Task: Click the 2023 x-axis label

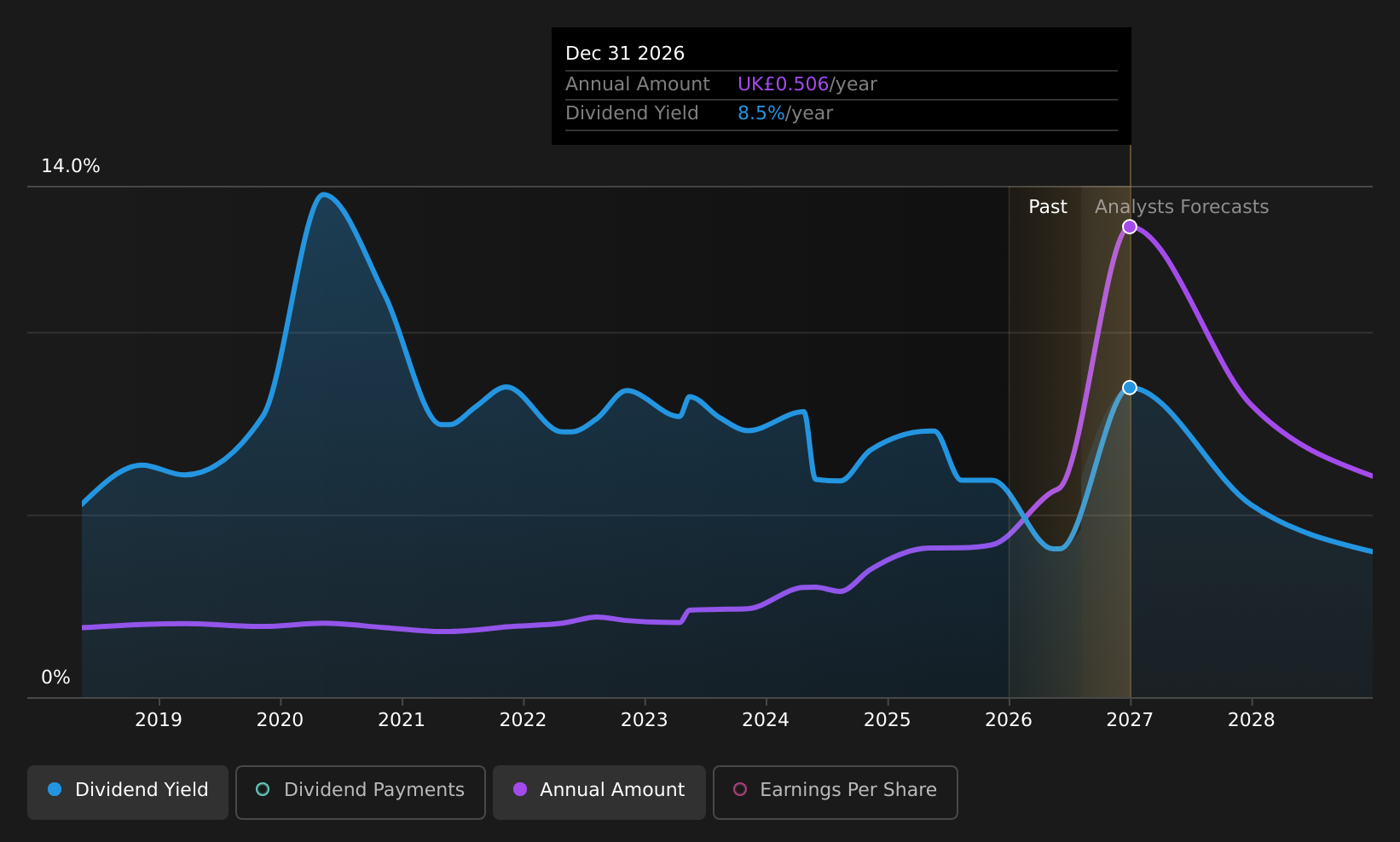Action: coord(645,720)
